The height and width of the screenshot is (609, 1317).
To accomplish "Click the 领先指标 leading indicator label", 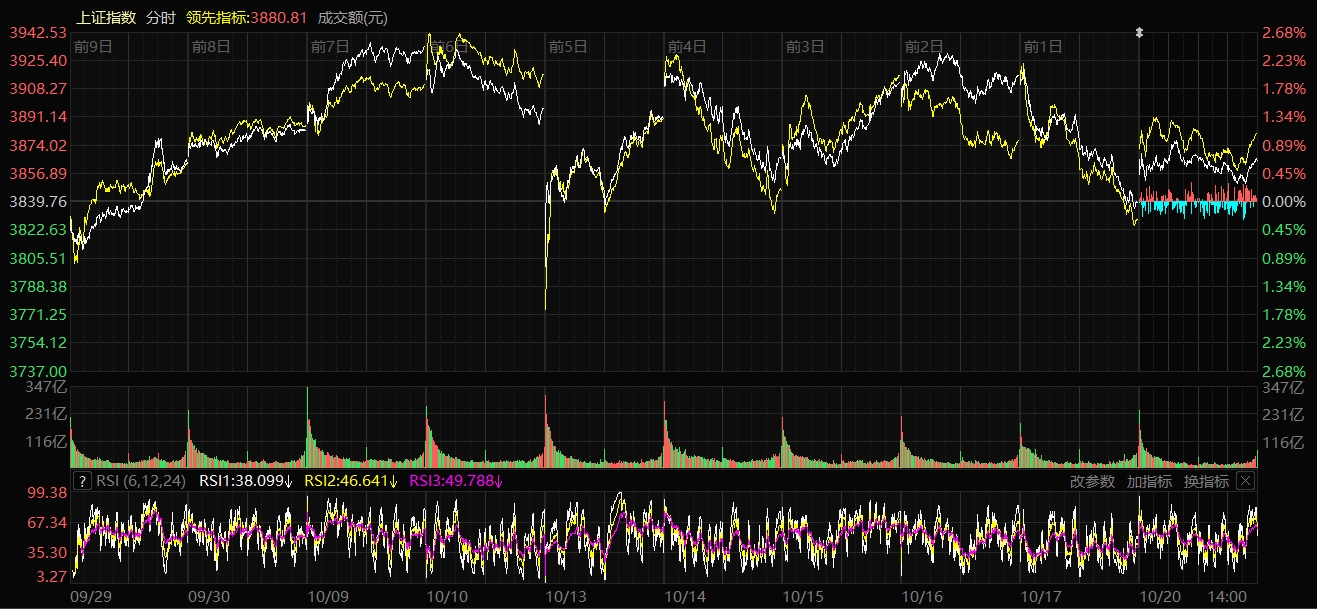I will [246, 17].
